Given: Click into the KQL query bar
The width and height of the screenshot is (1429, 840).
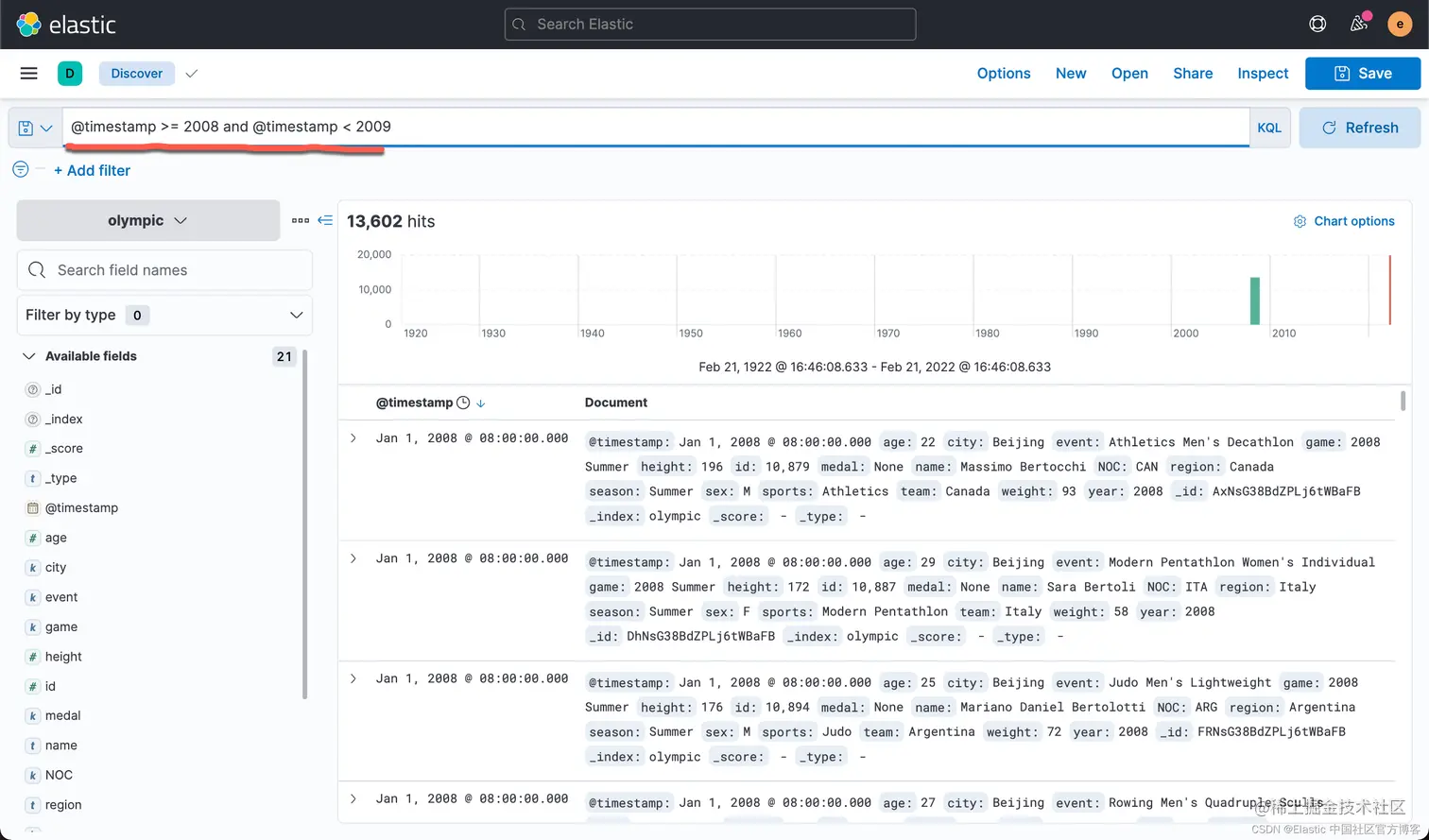Looking at the screenshot, I should [x=656, y=127].
